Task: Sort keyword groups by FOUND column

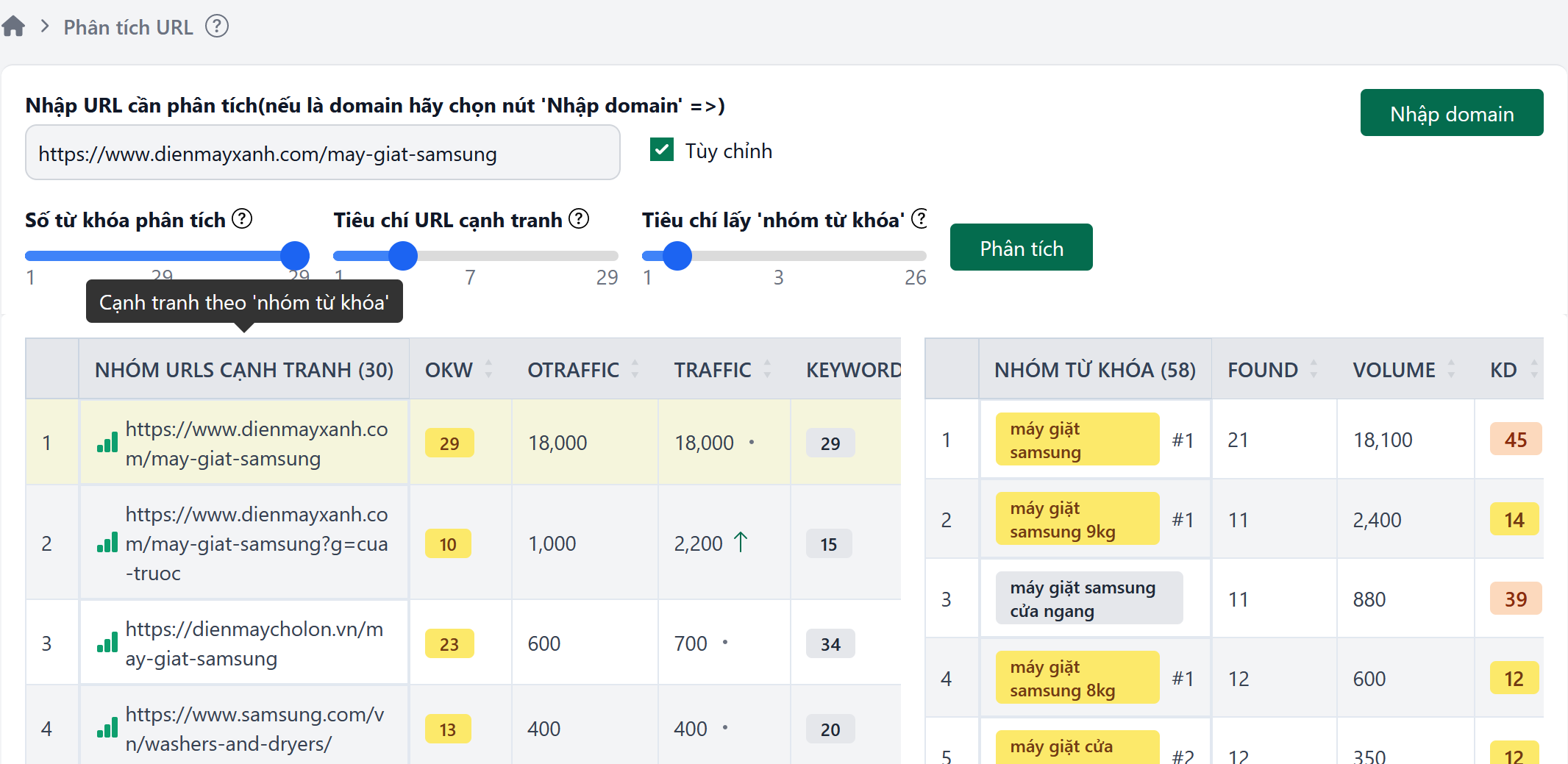Action: tap(1314, 369)
